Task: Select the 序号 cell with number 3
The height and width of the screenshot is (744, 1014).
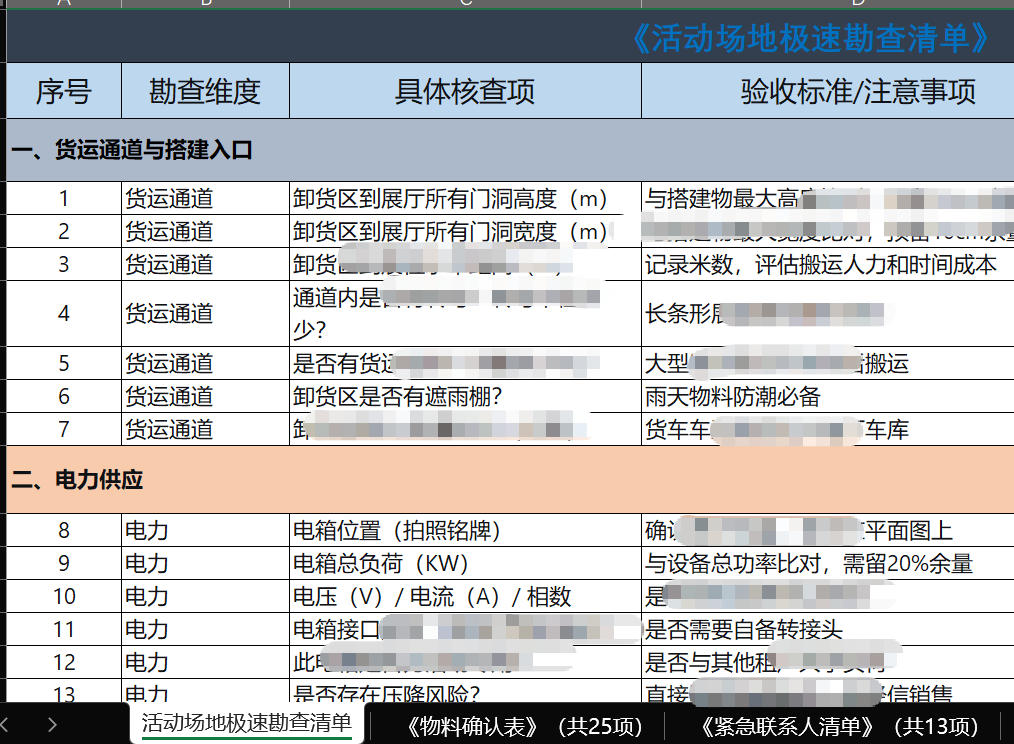Action: [x=63, y=264]
